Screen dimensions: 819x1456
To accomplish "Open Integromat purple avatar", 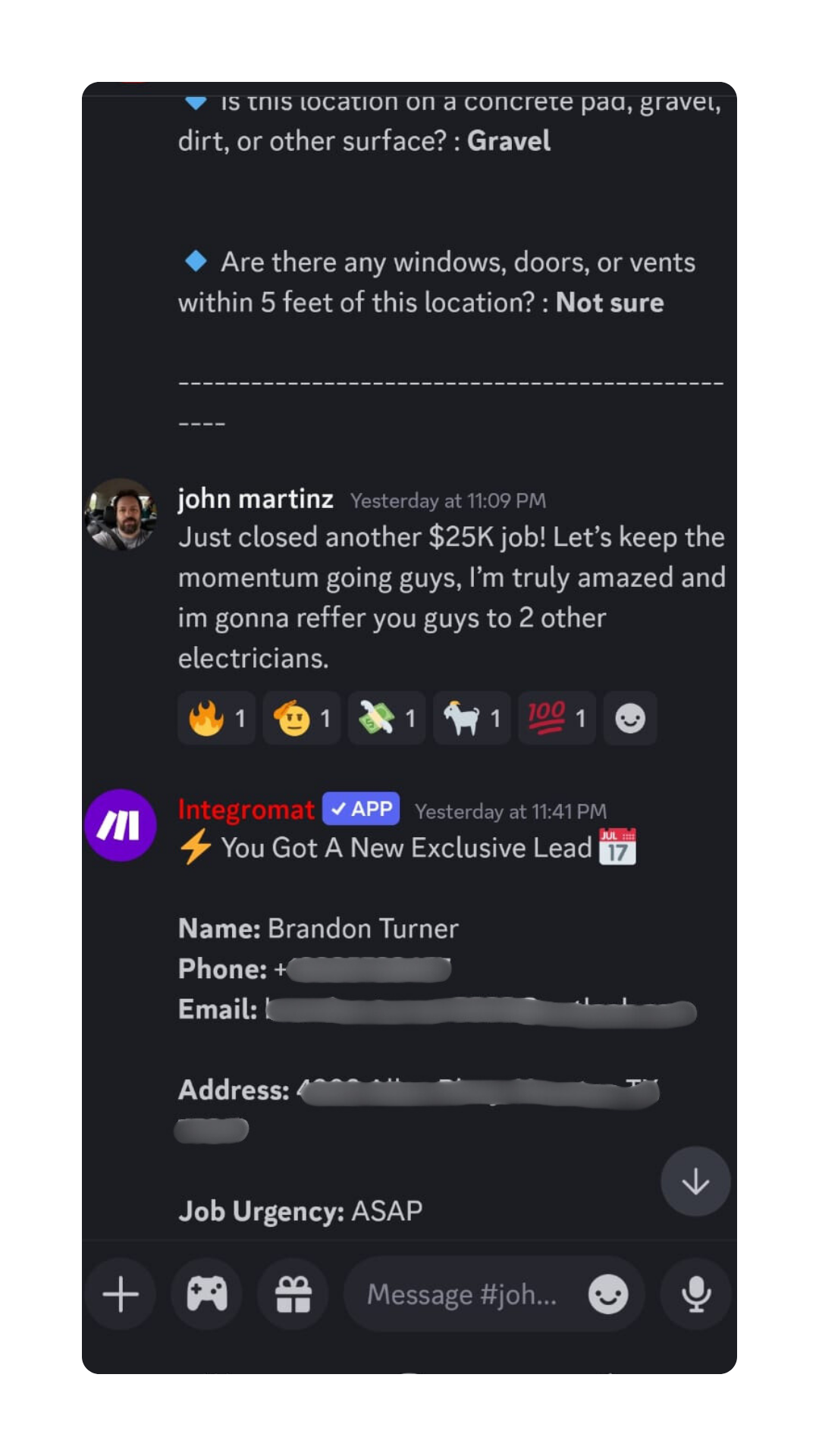I will point(121,825).
